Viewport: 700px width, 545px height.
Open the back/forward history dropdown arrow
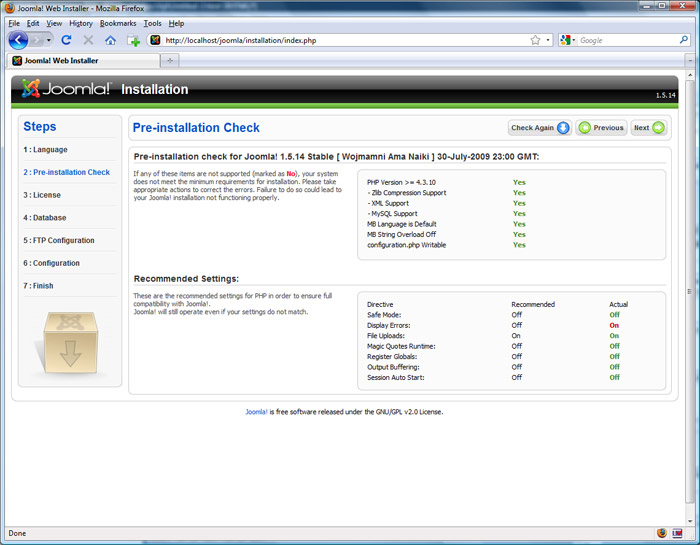pos(49,41)
